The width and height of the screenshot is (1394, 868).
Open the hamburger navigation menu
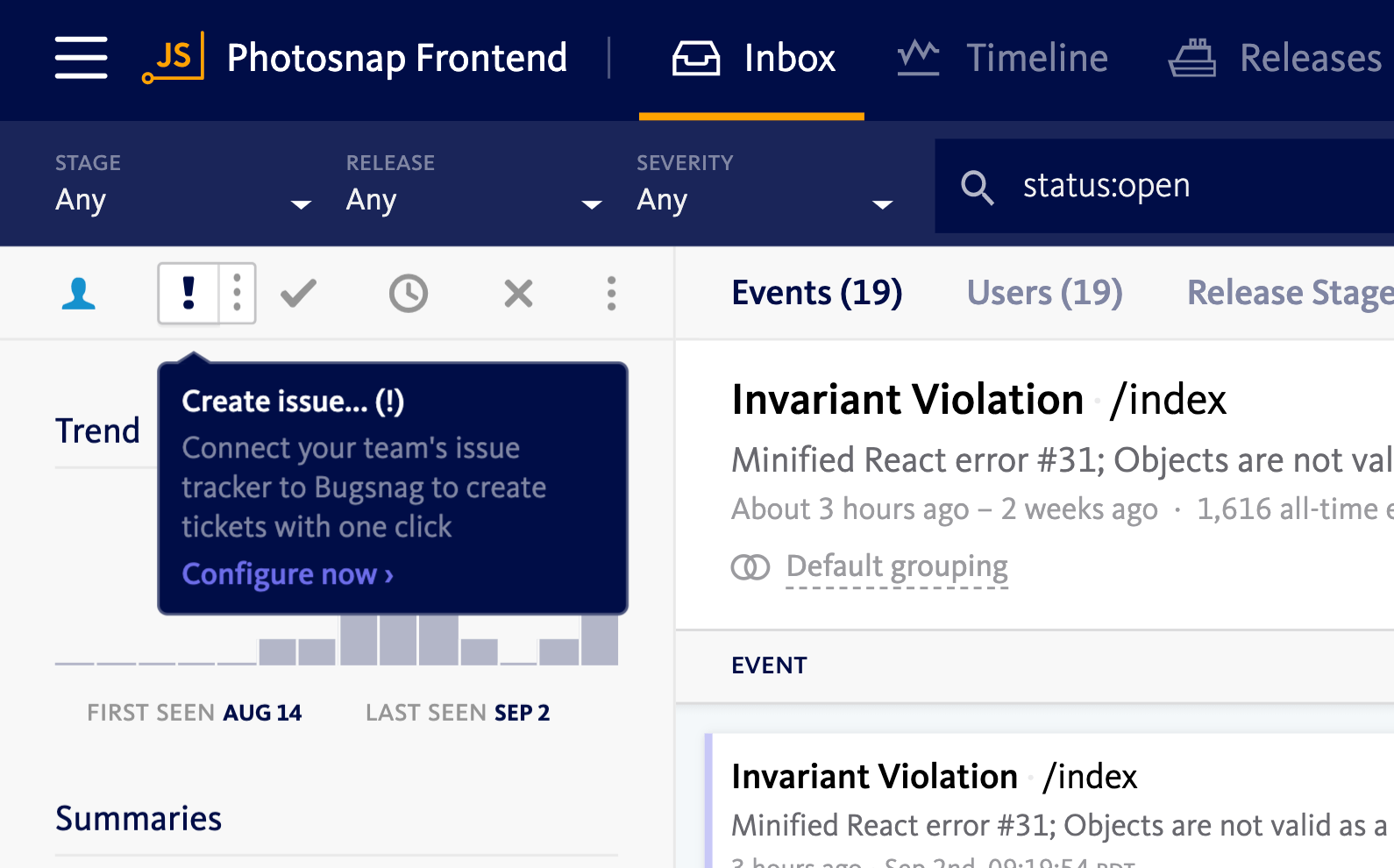pos(81,58)
